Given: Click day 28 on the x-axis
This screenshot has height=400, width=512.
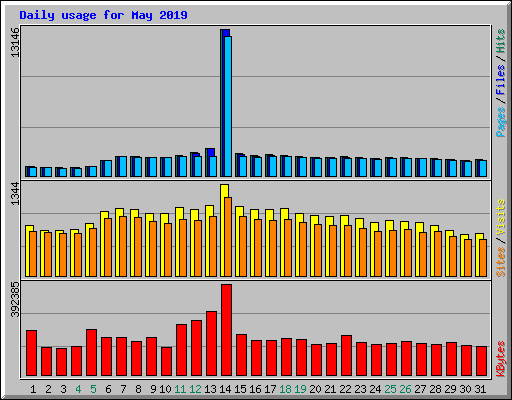Looking at the screenshot, I should point(435,389).
